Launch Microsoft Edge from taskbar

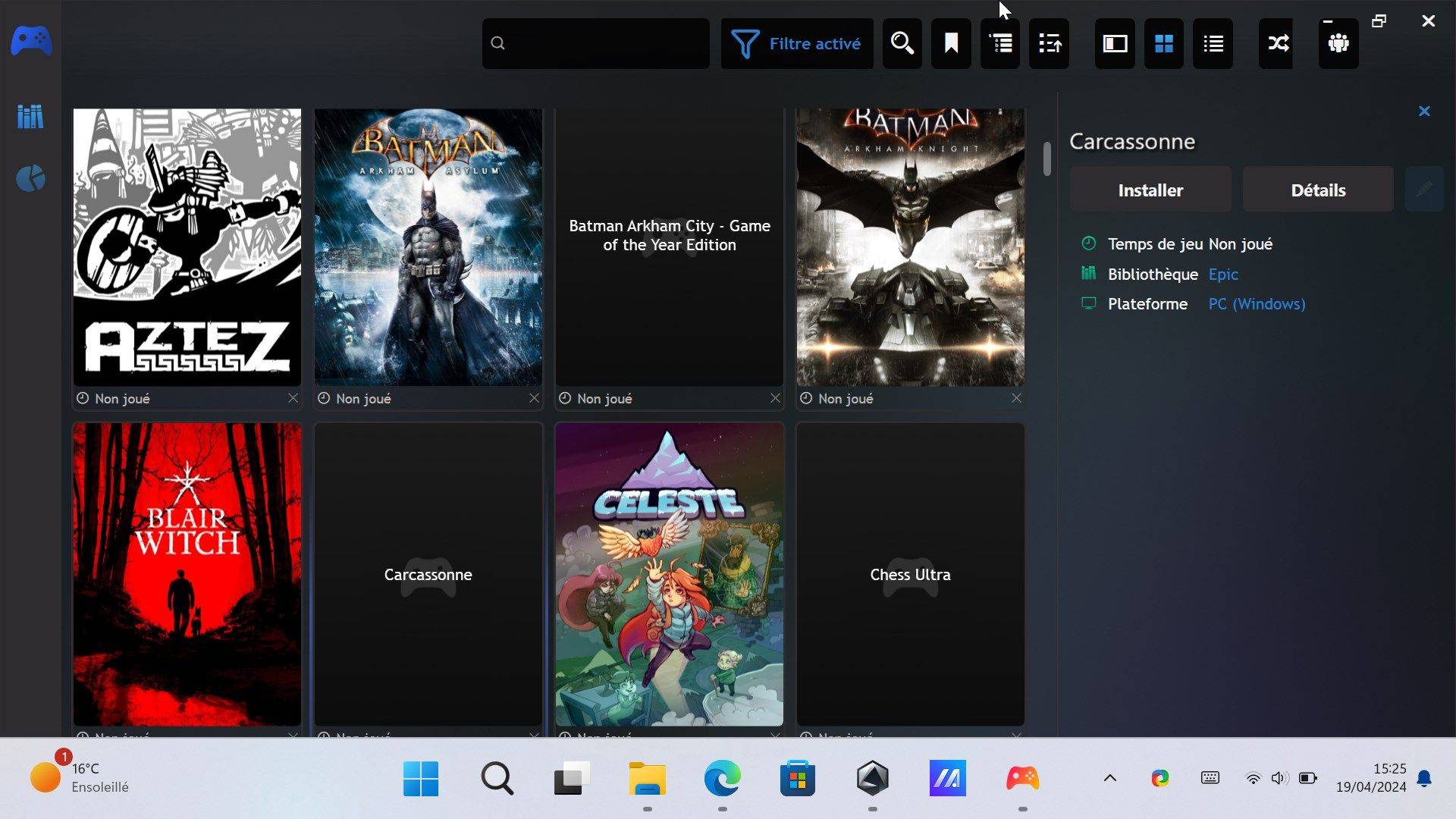click(x=722, y=779)
